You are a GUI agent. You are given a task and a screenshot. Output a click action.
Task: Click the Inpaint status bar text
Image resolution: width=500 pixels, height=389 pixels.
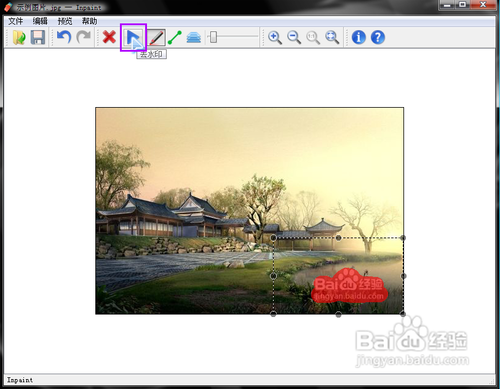[20, 380]
